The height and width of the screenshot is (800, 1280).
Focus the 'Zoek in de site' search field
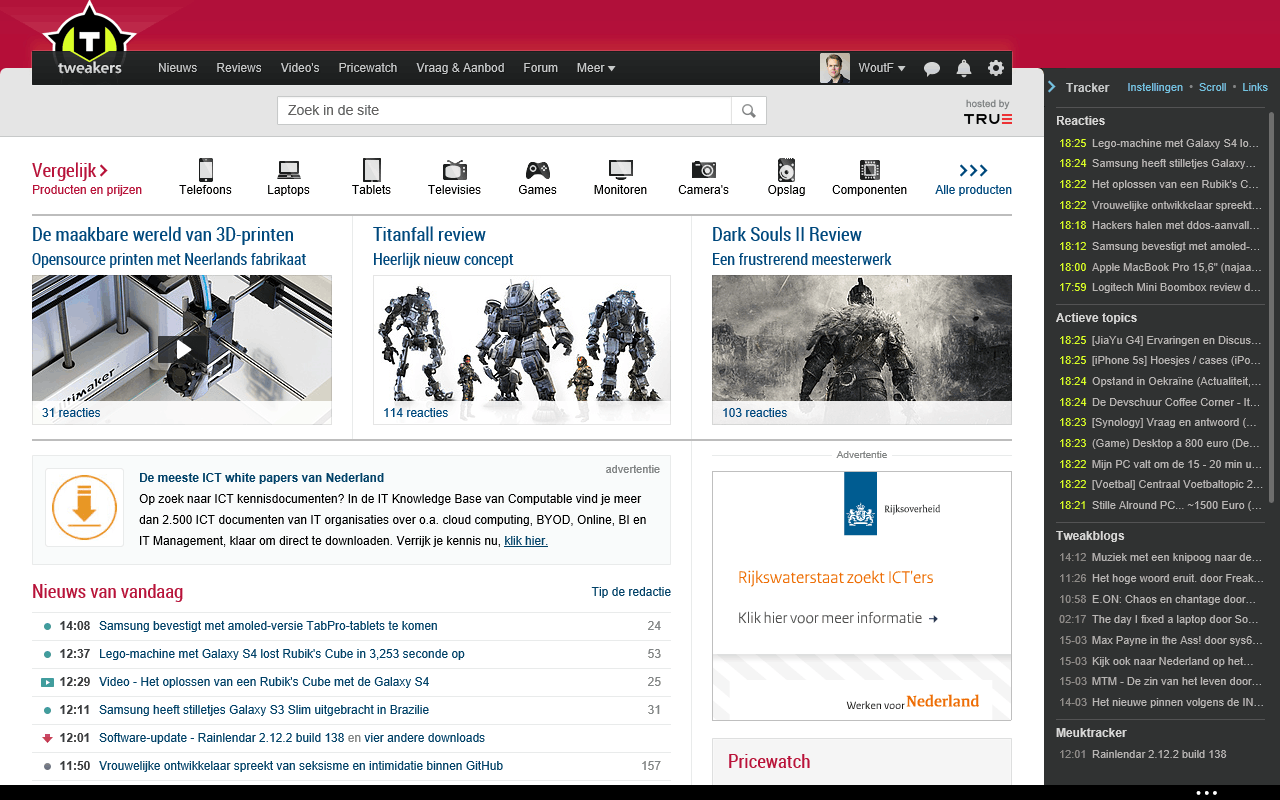pos(505,110)
